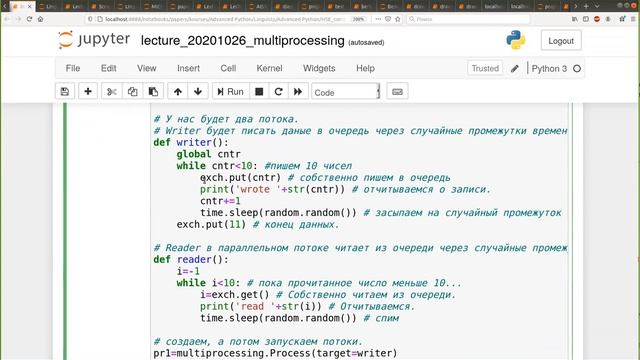Image resolution: width=640 pixels, height=360 pixels.
Task: Paste cell below with clipboard icon
Action: click(153, 91)
